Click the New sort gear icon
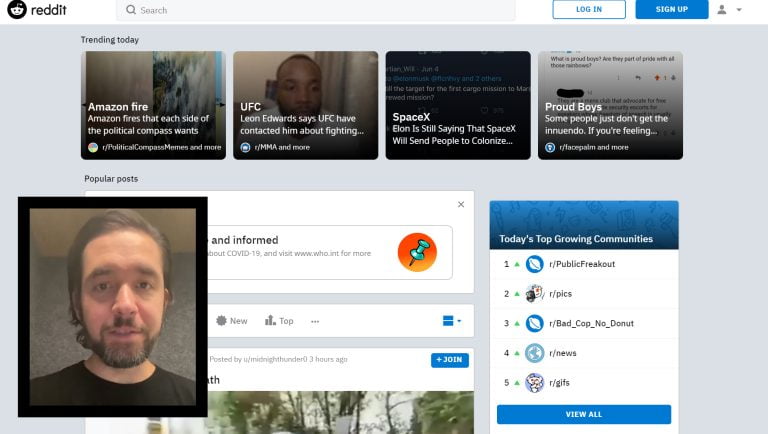This screenshot has height=434, width=768. [221, 321]
